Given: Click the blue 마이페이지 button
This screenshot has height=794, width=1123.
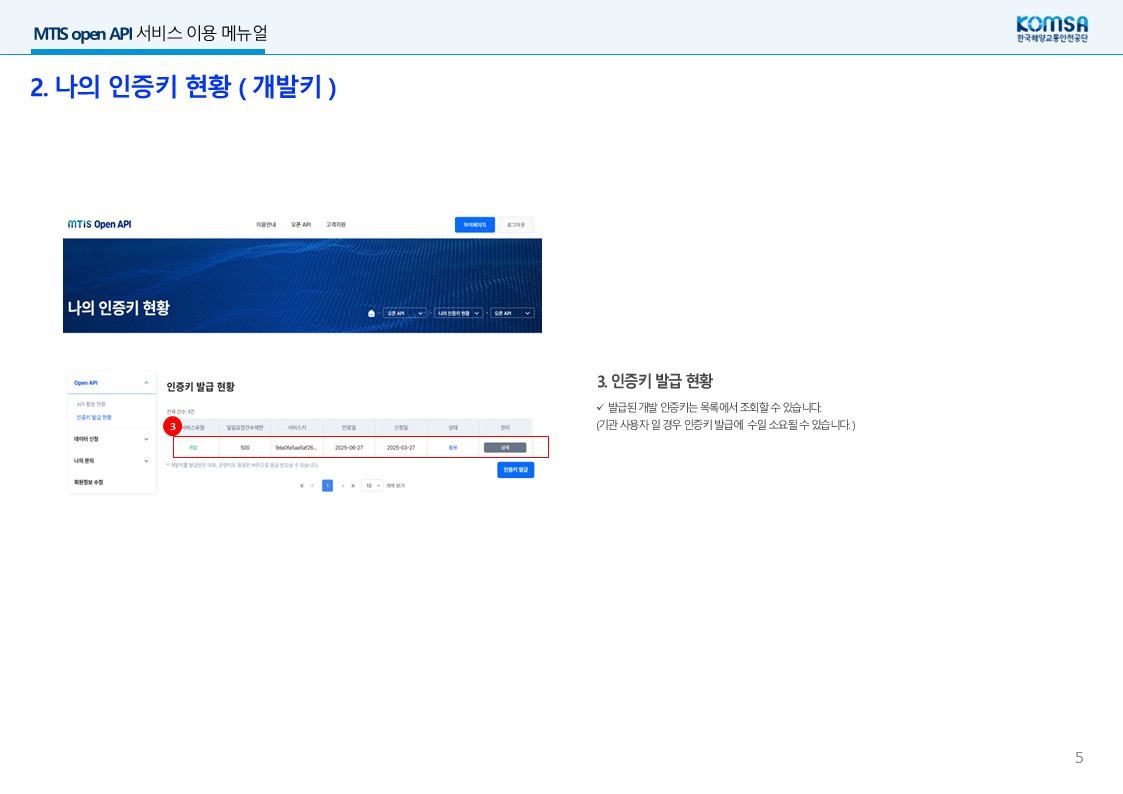Looking at the screenshot, I should point(475,225).
